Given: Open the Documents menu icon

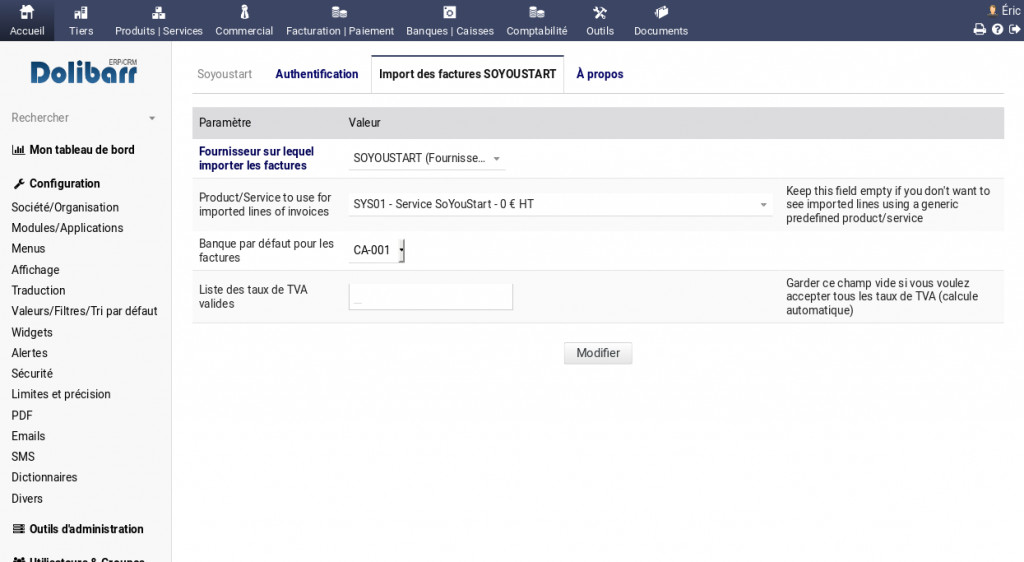Looking at the screenshot, I should 661,12.
